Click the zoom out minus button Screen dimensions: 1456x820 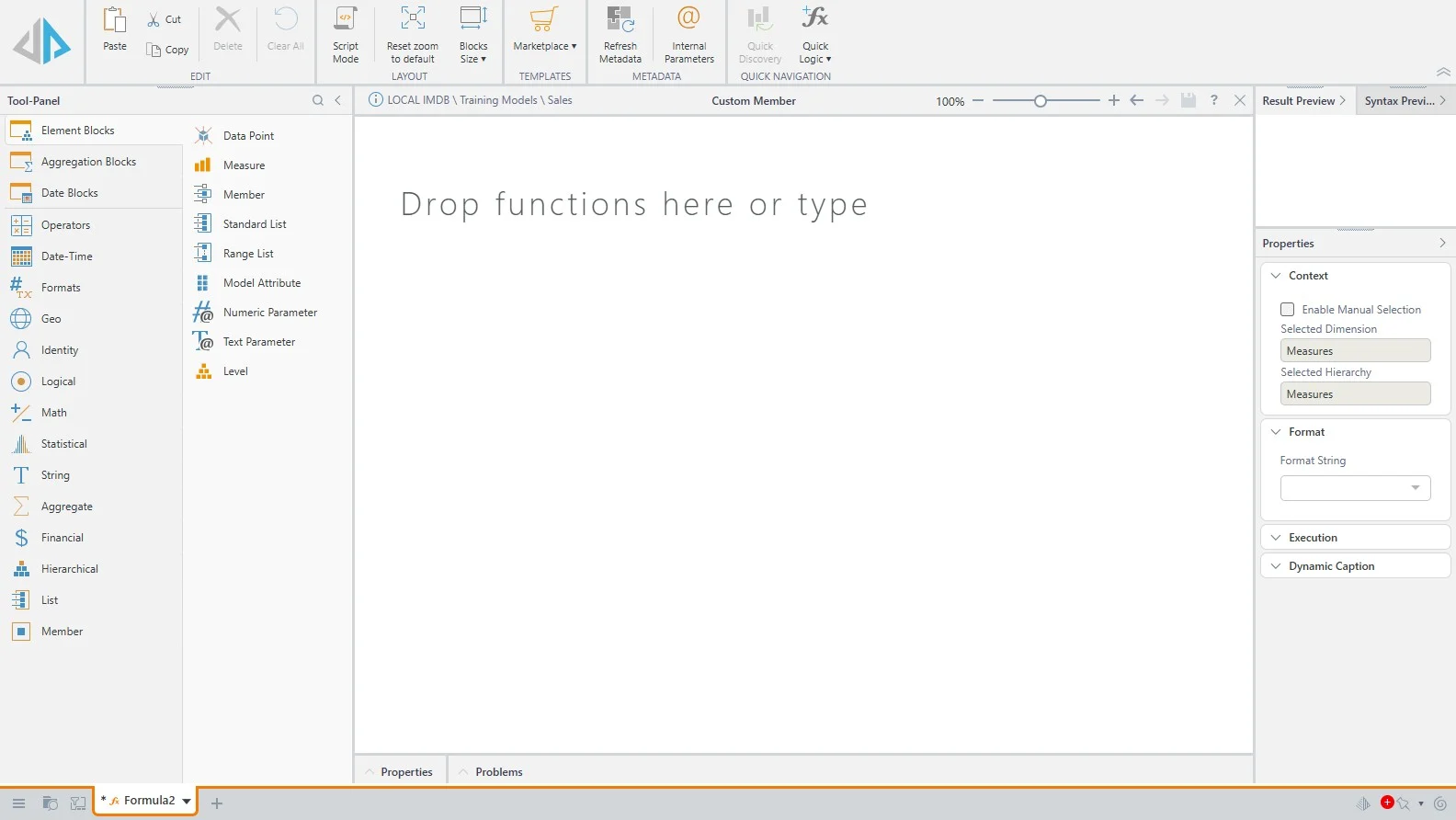pos(978,100)
